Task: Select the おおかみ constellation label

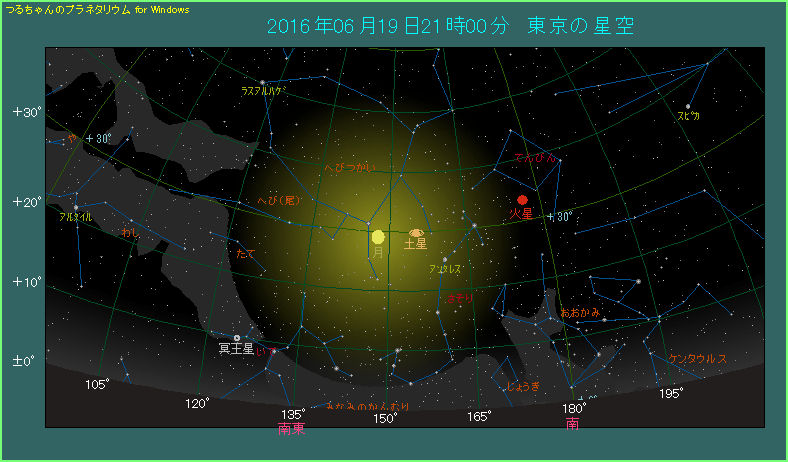Action: 580,313
